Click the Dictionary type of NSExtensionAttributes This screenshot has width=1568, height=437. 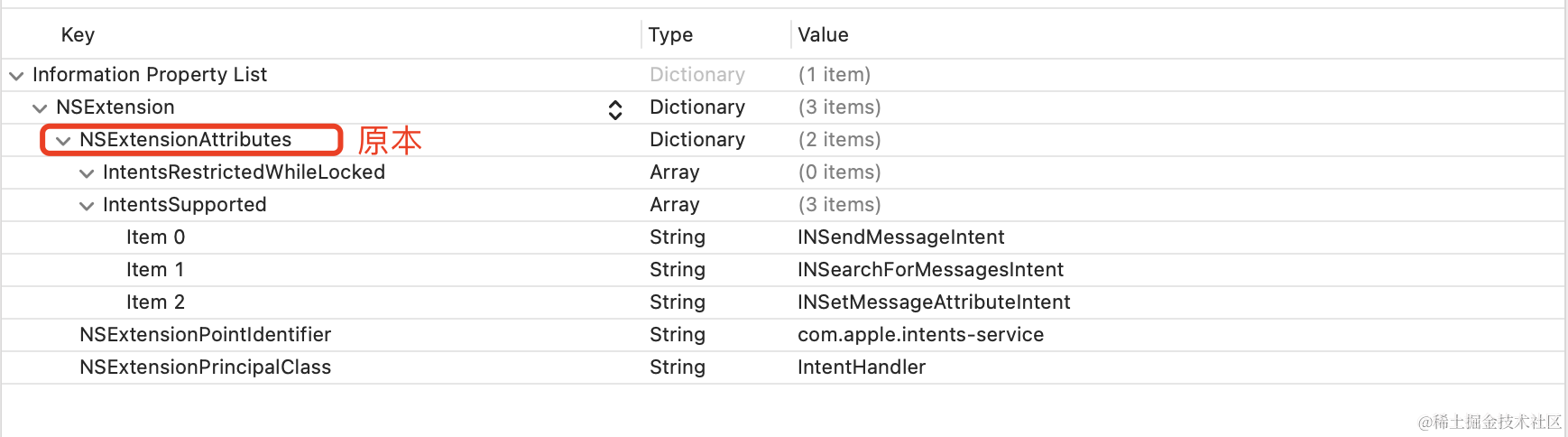pyautogui.click(x=697, y=140)
